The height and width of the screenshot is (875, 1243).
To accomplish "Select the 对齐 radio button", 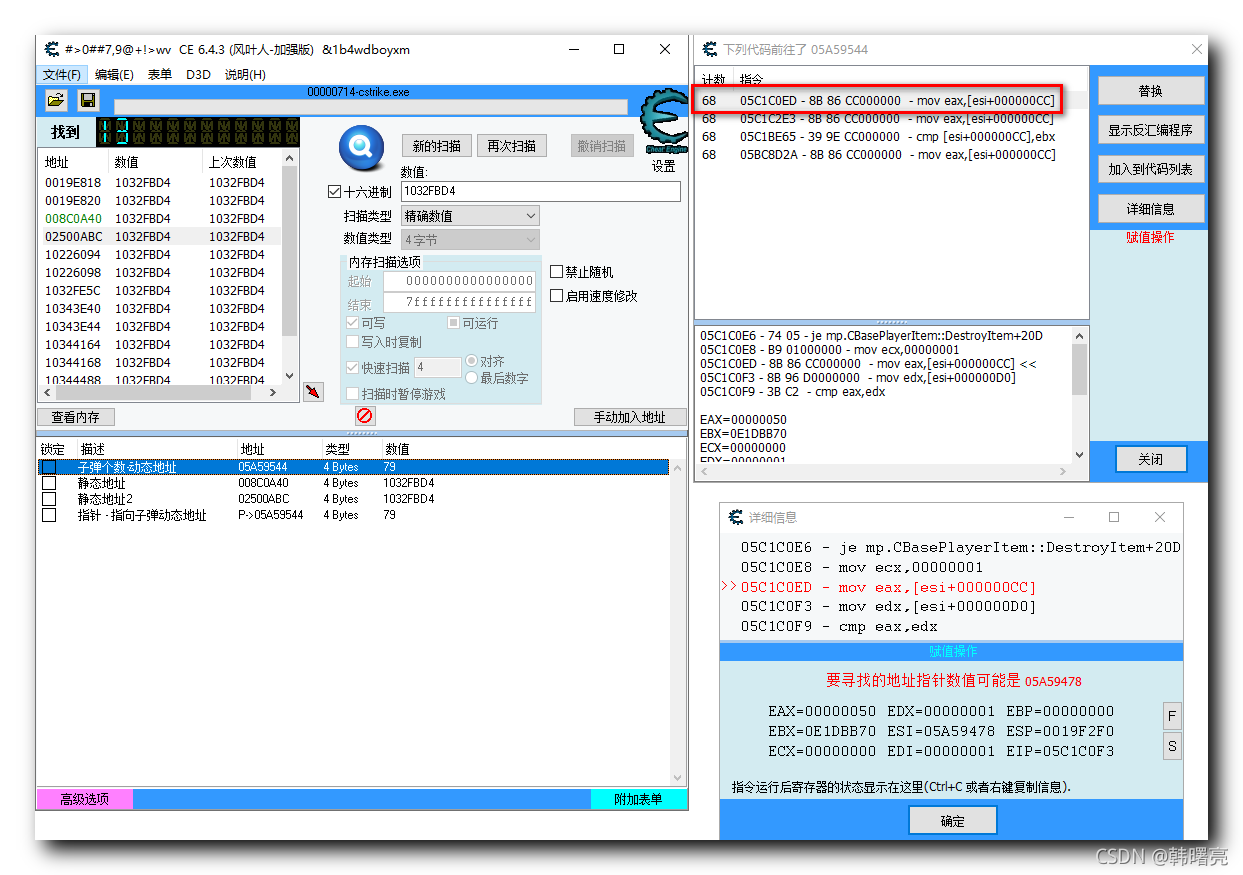I will [x=472, y=361].
